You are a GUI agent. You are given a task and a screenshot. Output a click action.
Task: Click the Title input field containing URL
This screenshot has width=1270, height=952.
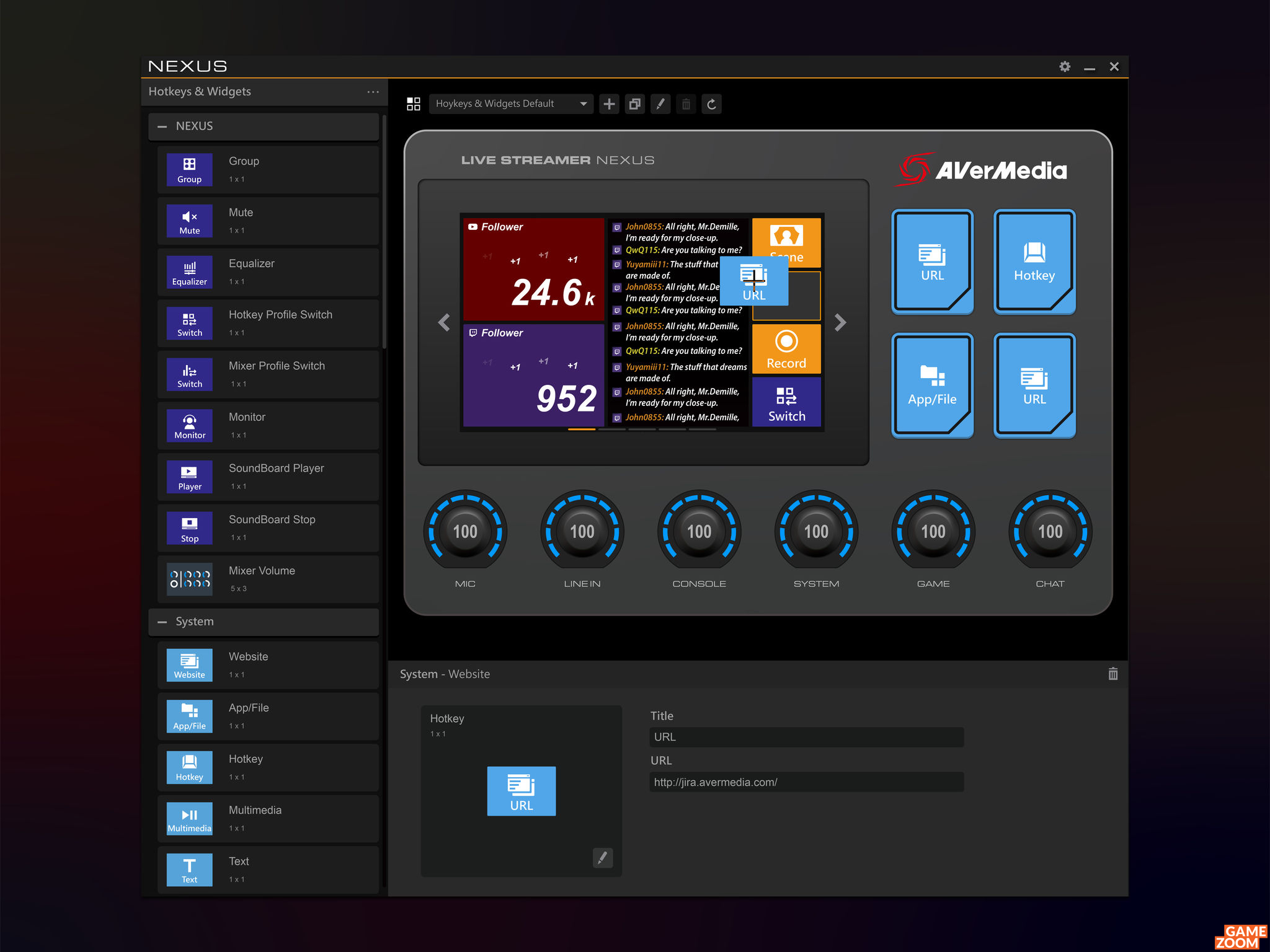coord(807,737)
